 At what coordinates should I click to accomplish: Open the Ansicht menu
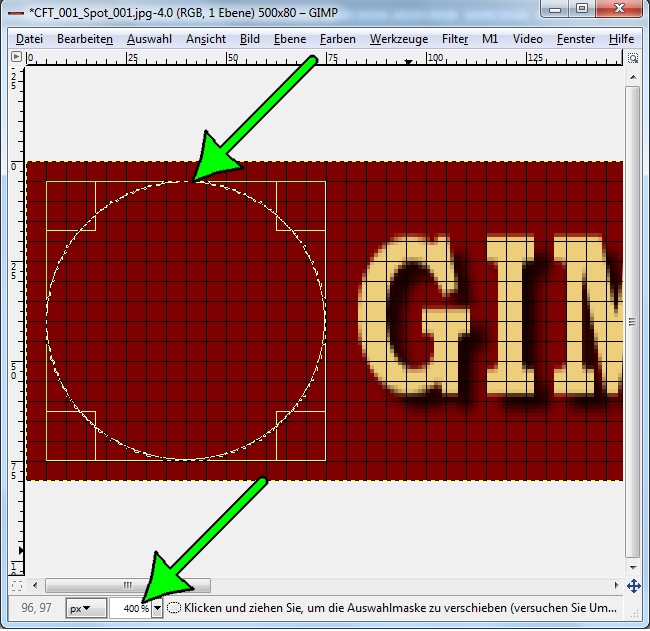[206, 39]
